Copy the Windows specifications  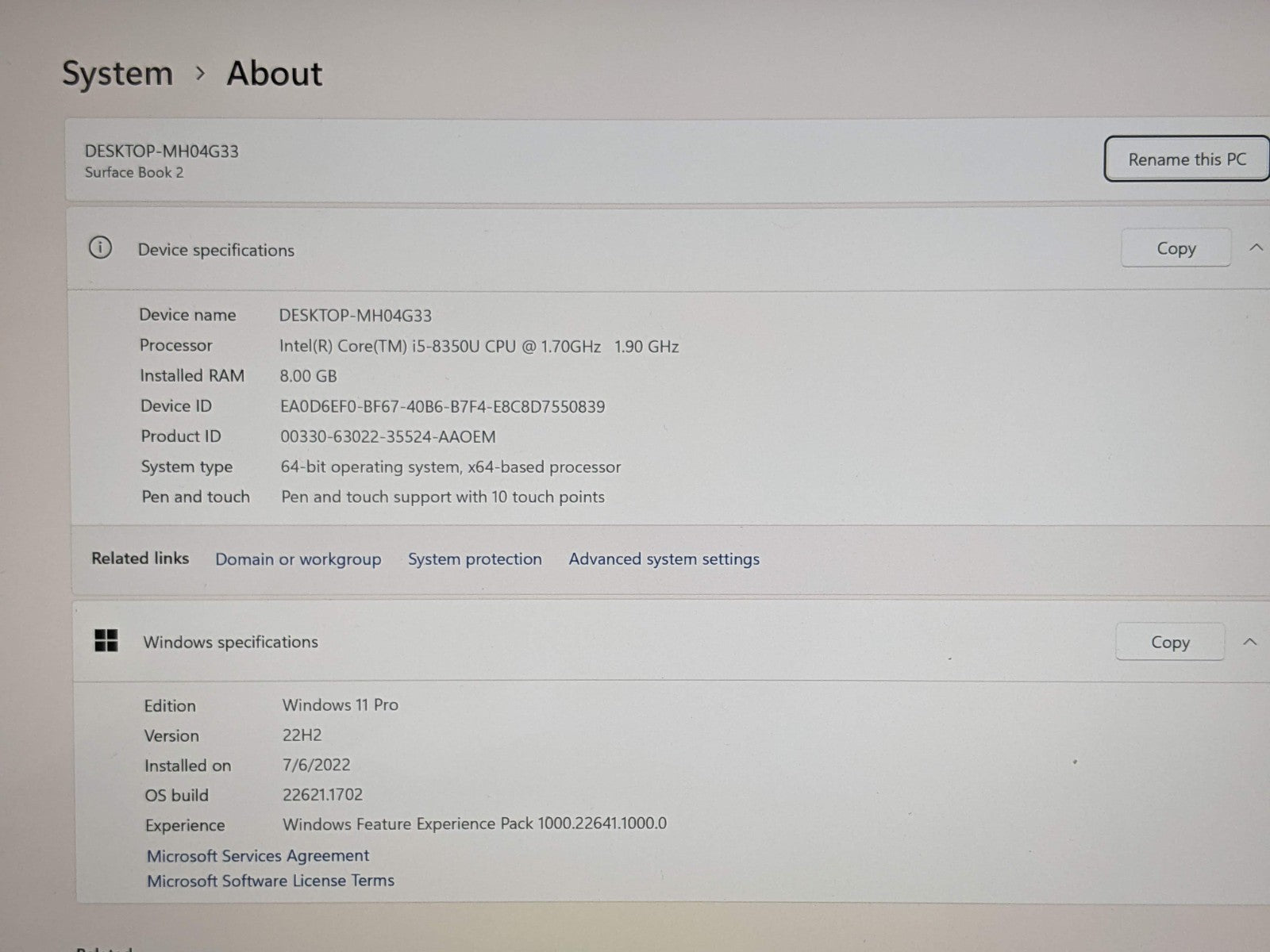[x=1170, y=642]
